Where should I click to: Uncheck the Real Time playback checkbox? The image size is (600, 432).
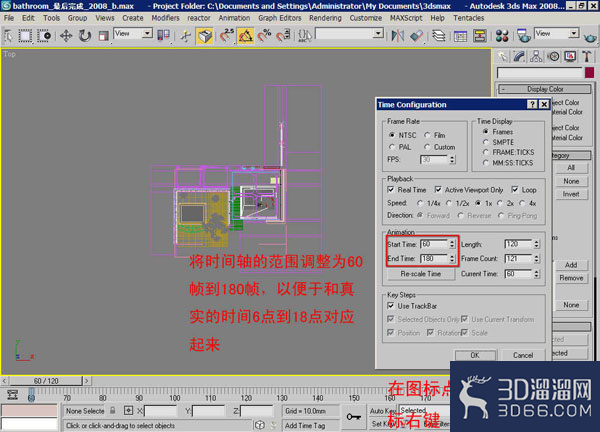pos(391,189)
